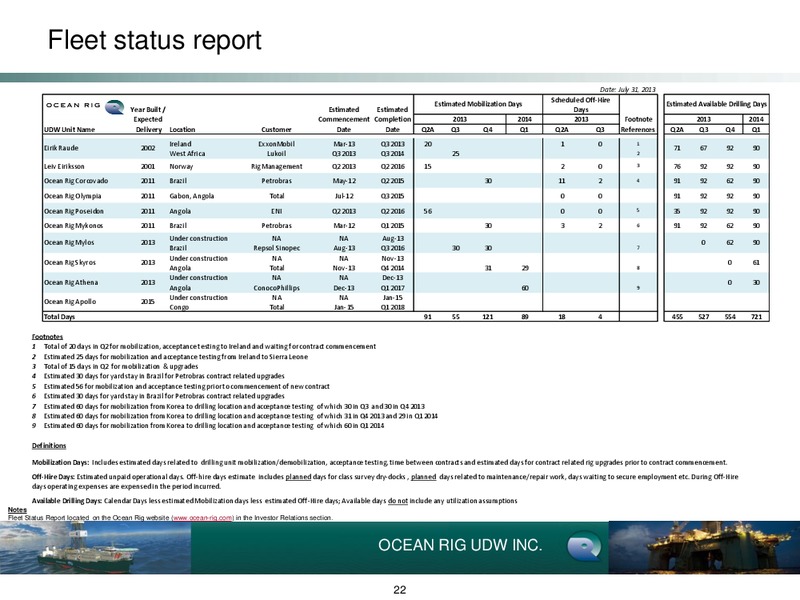Click the 'ConocoPhillips' customer cell
Screen dimensions: 800x600
(277, 288)
